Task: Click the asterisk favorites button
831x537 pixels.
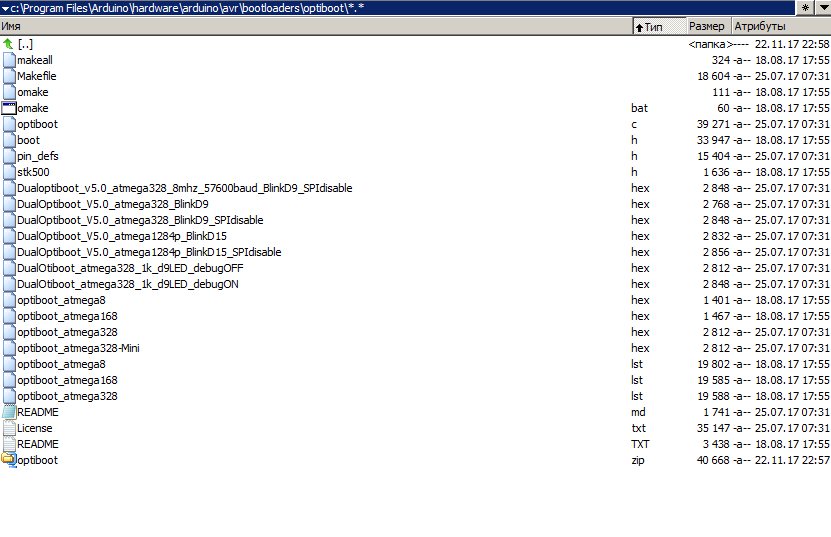Action: [x=805, y=7]
